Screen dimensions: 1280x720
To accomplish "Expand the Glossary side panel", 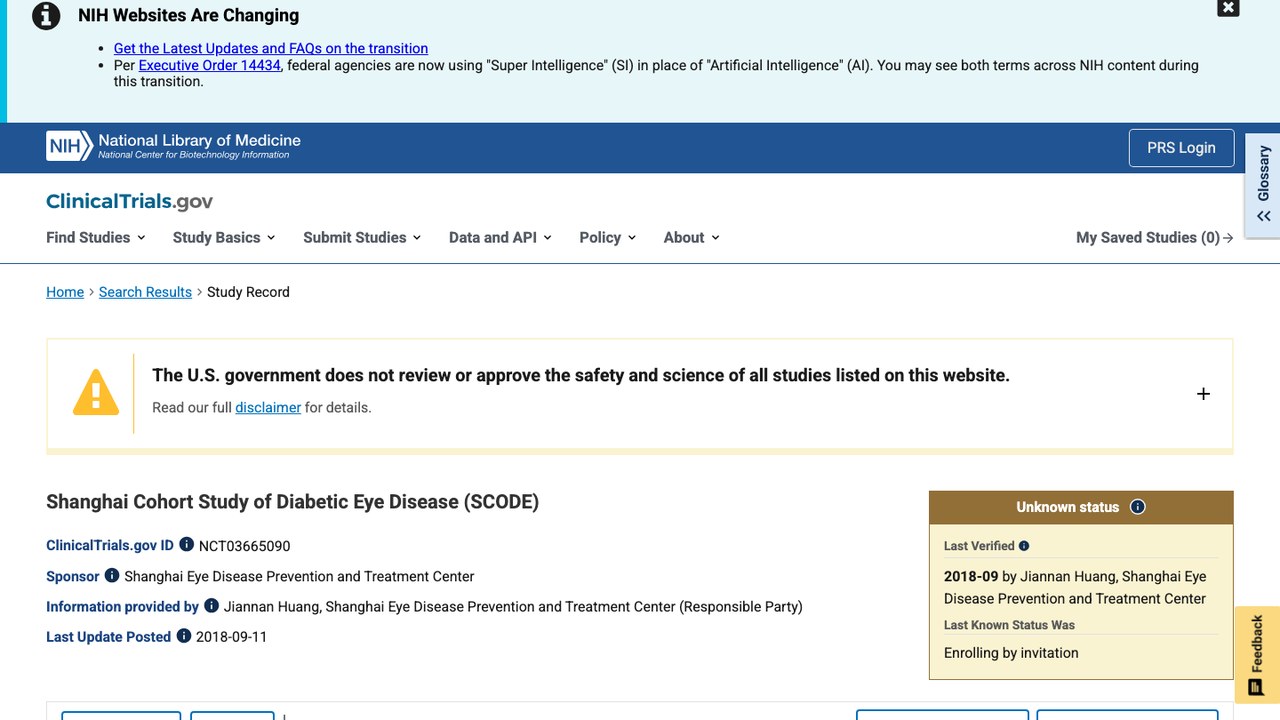I will pyautogui.click(x=1263, y=186).
